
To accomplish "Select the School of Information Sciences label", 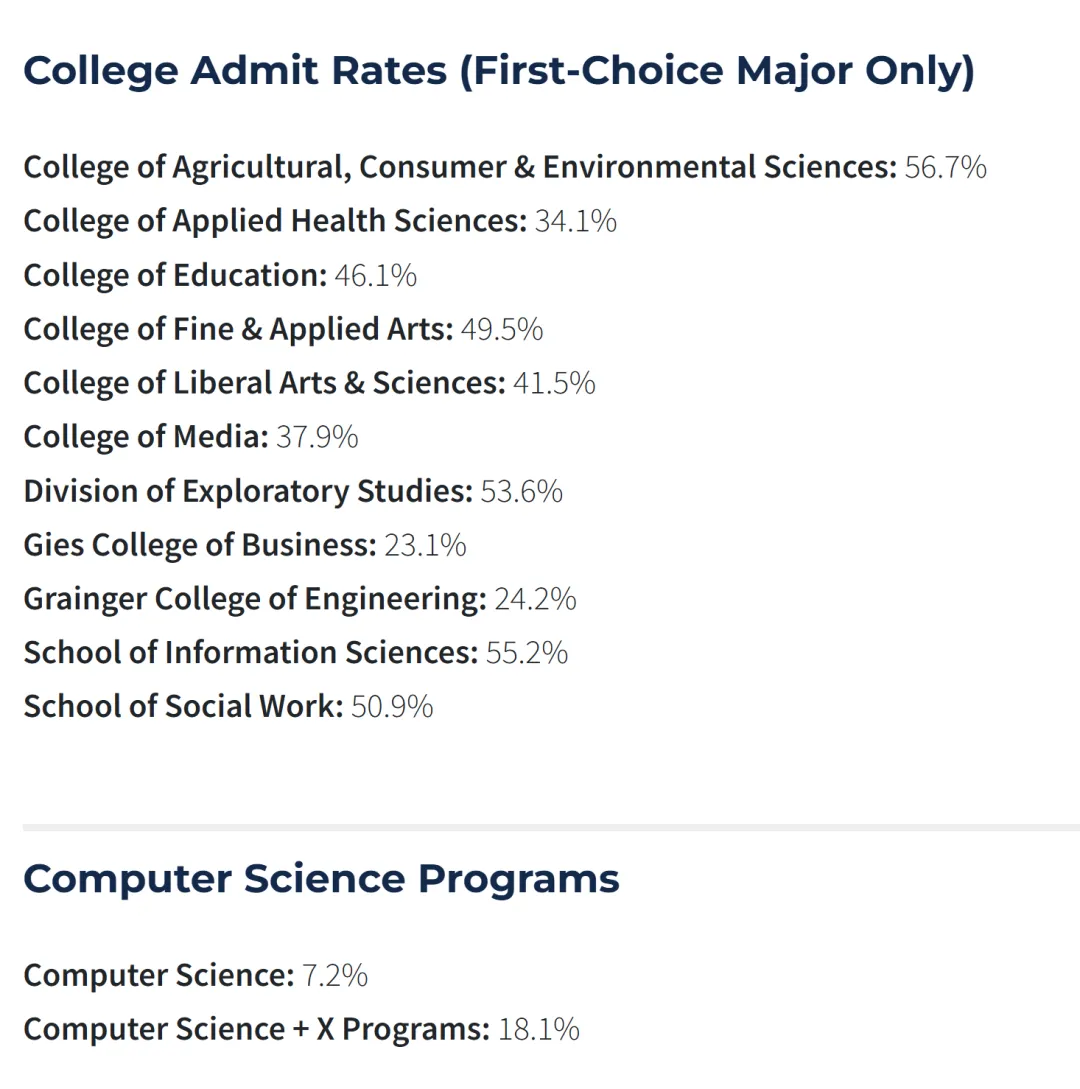I will (250, 653).
